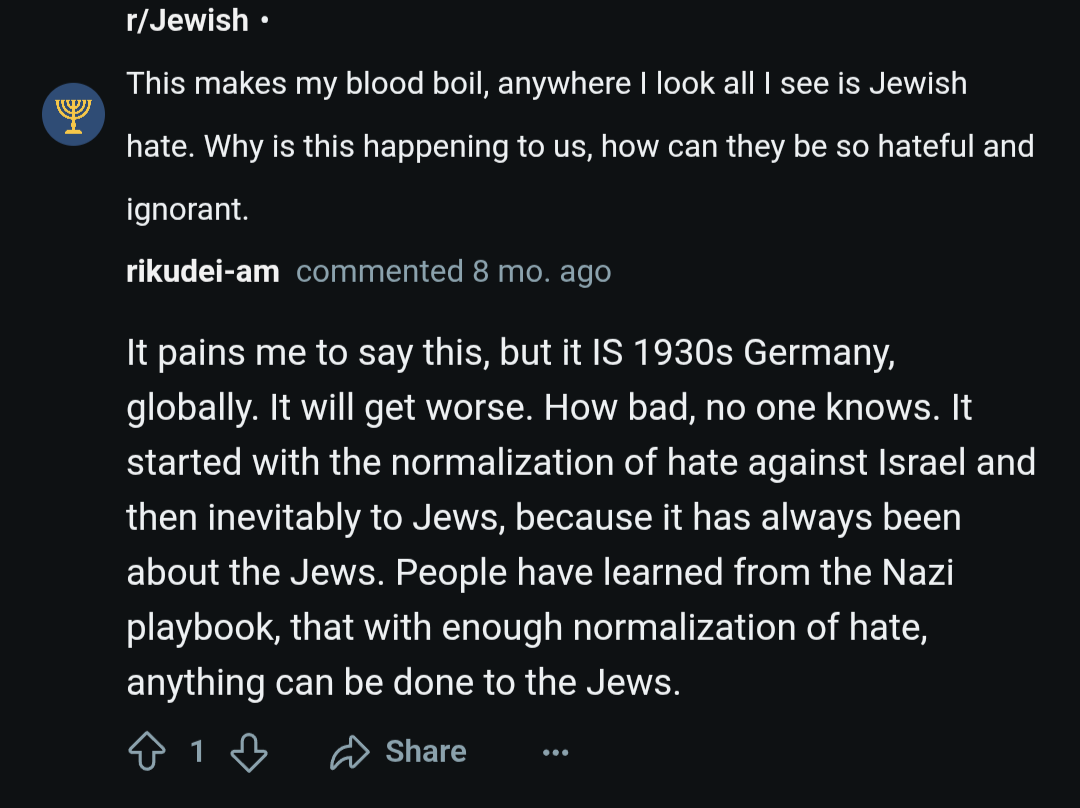1080x808 pixels.
Task: Open rikudei-am's user profile
Action: [202, 271]
